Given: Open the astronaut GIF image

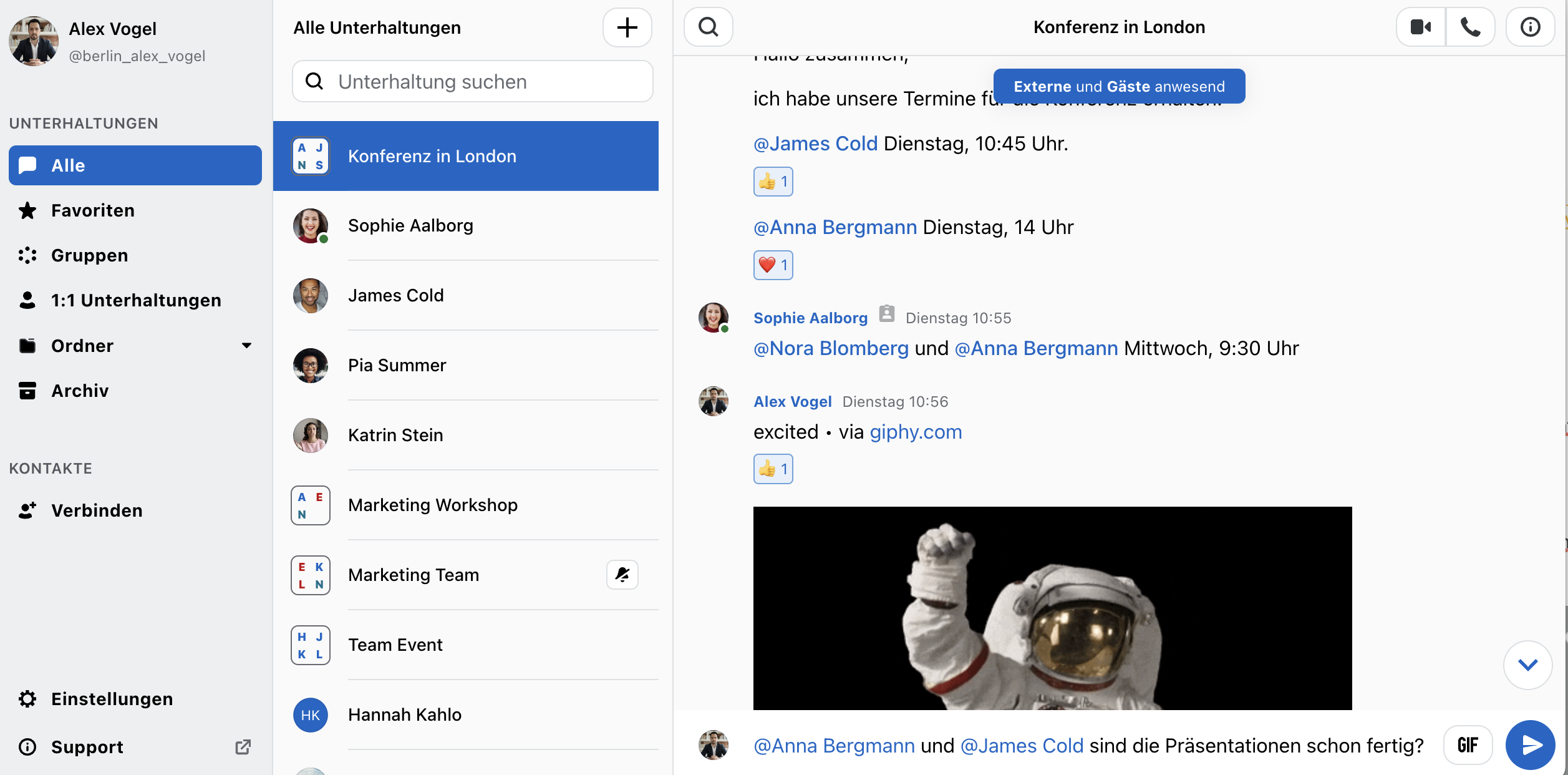Looking at the screenshot, I should [x=1052, y=608].
